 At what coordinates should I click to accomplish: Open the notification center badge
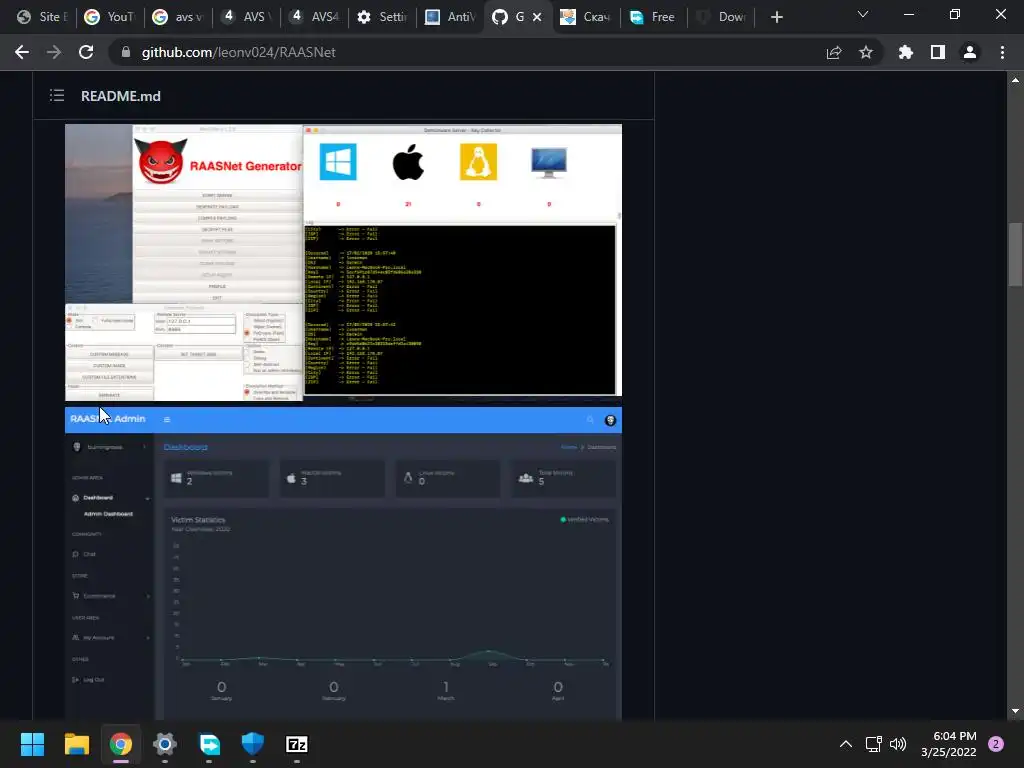pos(996,744)
